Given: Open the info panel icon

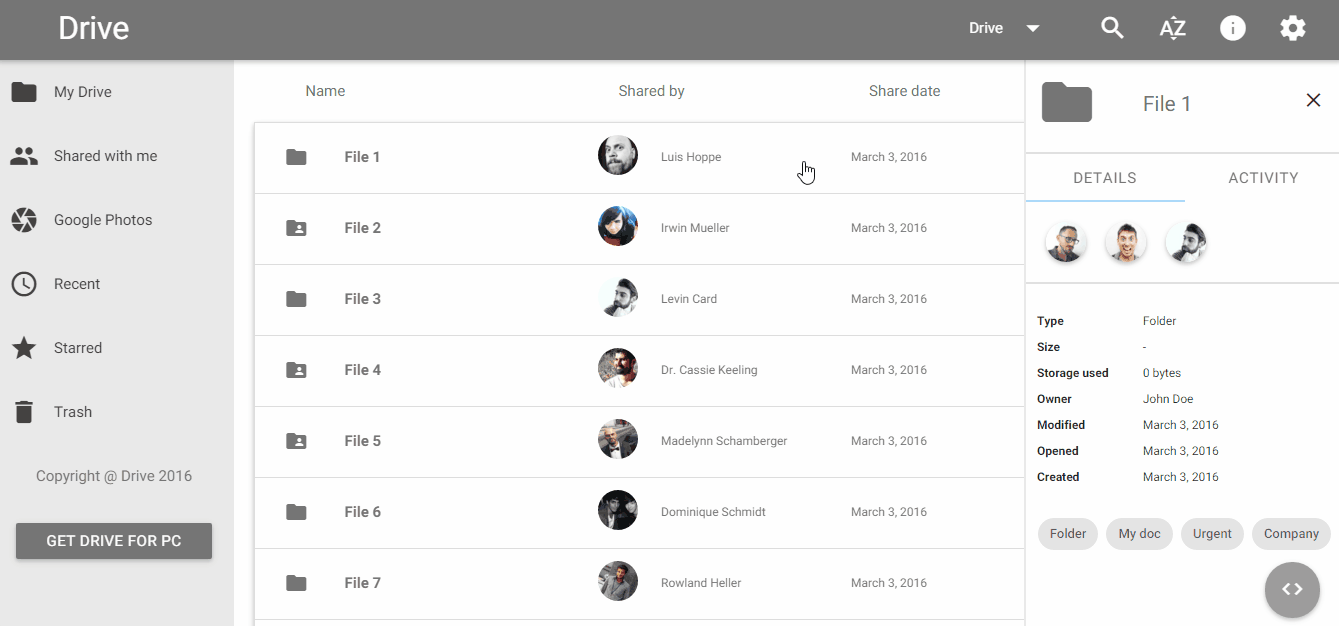Looking at the screenshot, I should click(x=1232, y=28).
